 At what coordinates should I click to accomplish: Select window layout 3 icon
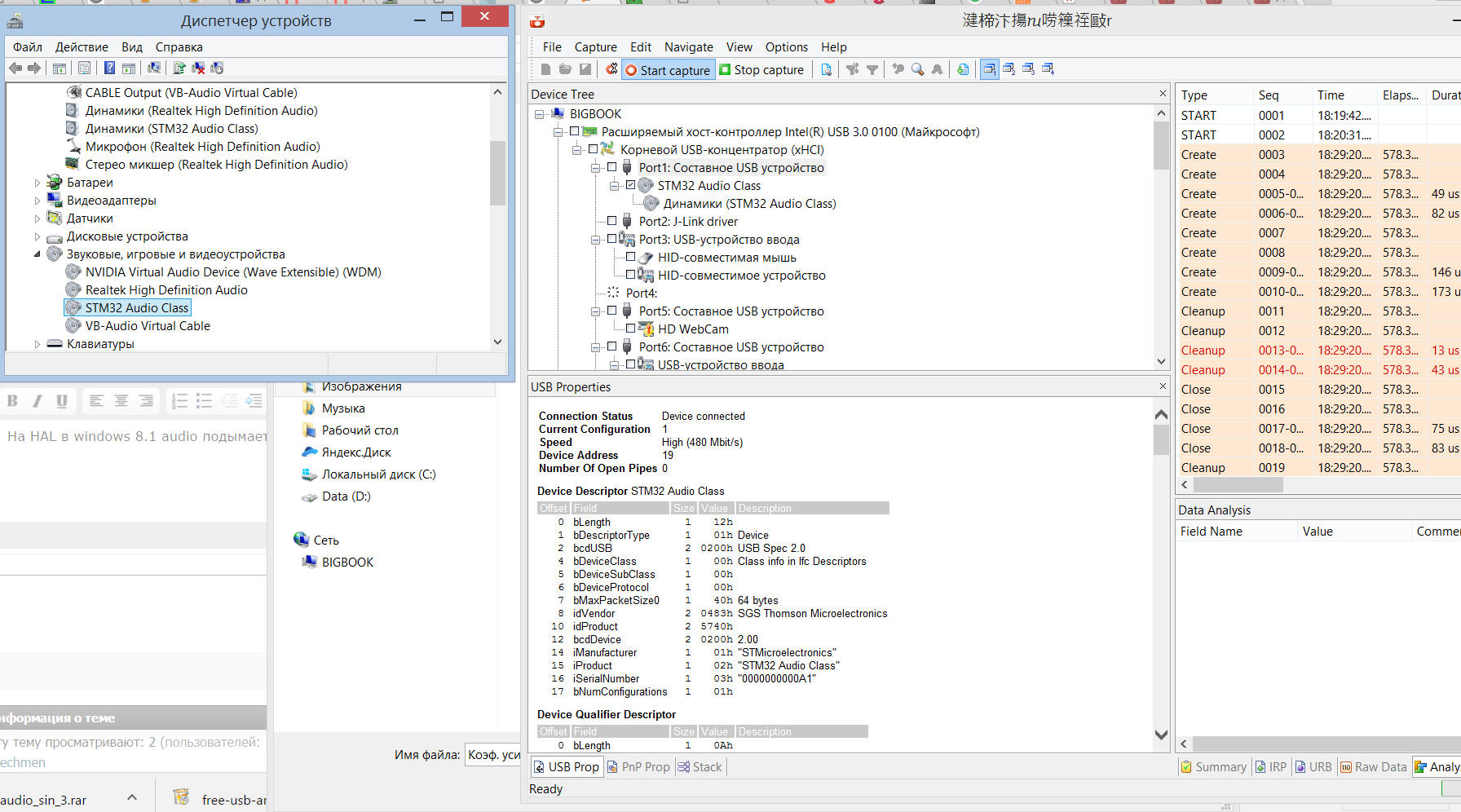coord(1028,69)
